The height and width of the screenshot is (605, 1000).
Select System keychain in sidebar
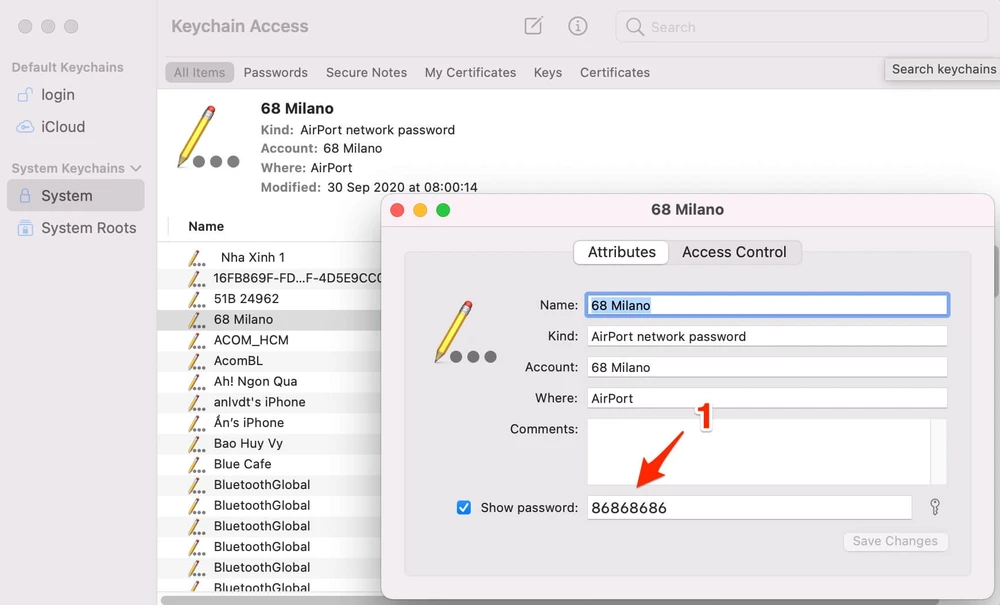(x=66, y=196)
